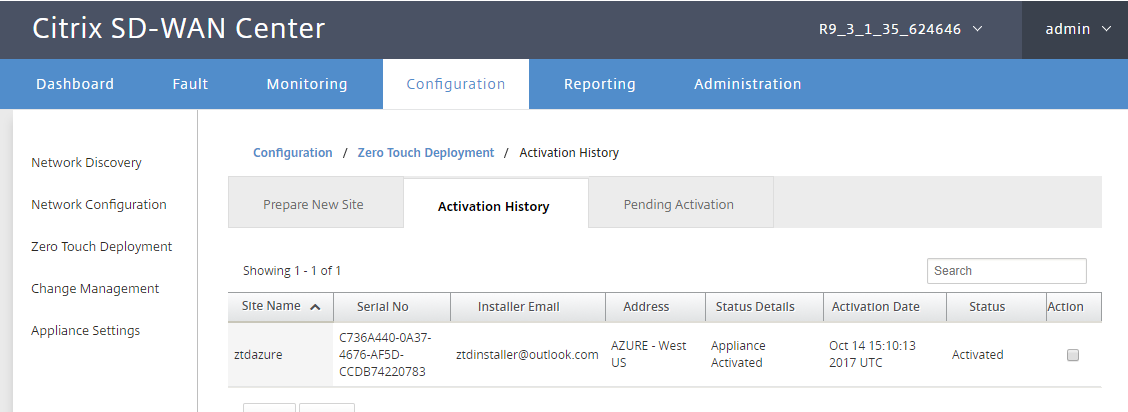Screen dimensions: 1128x412
Task: Click the Site Name sort arrow icon
Action: pos(315,307)
